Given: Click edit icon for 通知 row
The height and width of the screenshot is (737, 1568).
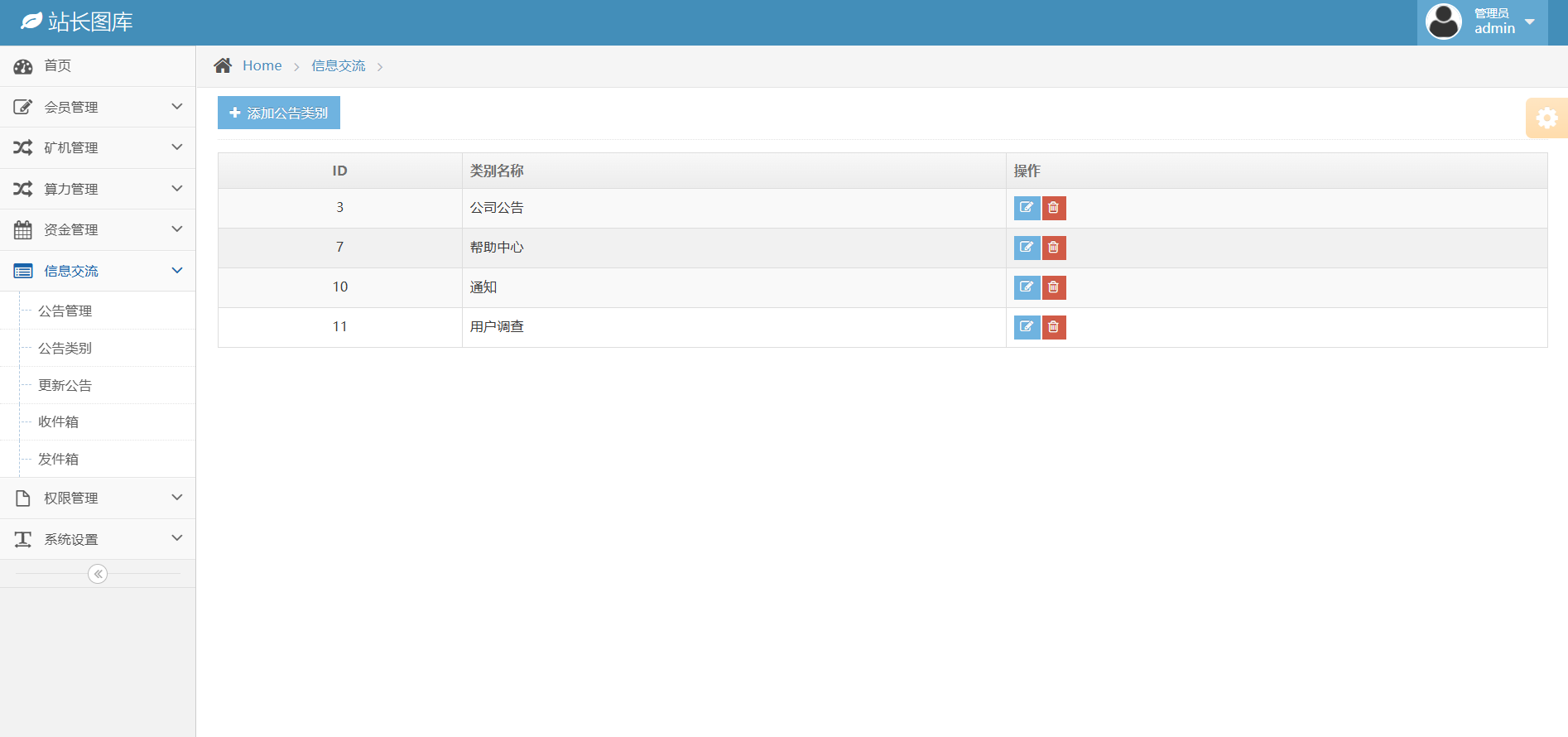Looking at the screenshot, I should point(1027,287).
